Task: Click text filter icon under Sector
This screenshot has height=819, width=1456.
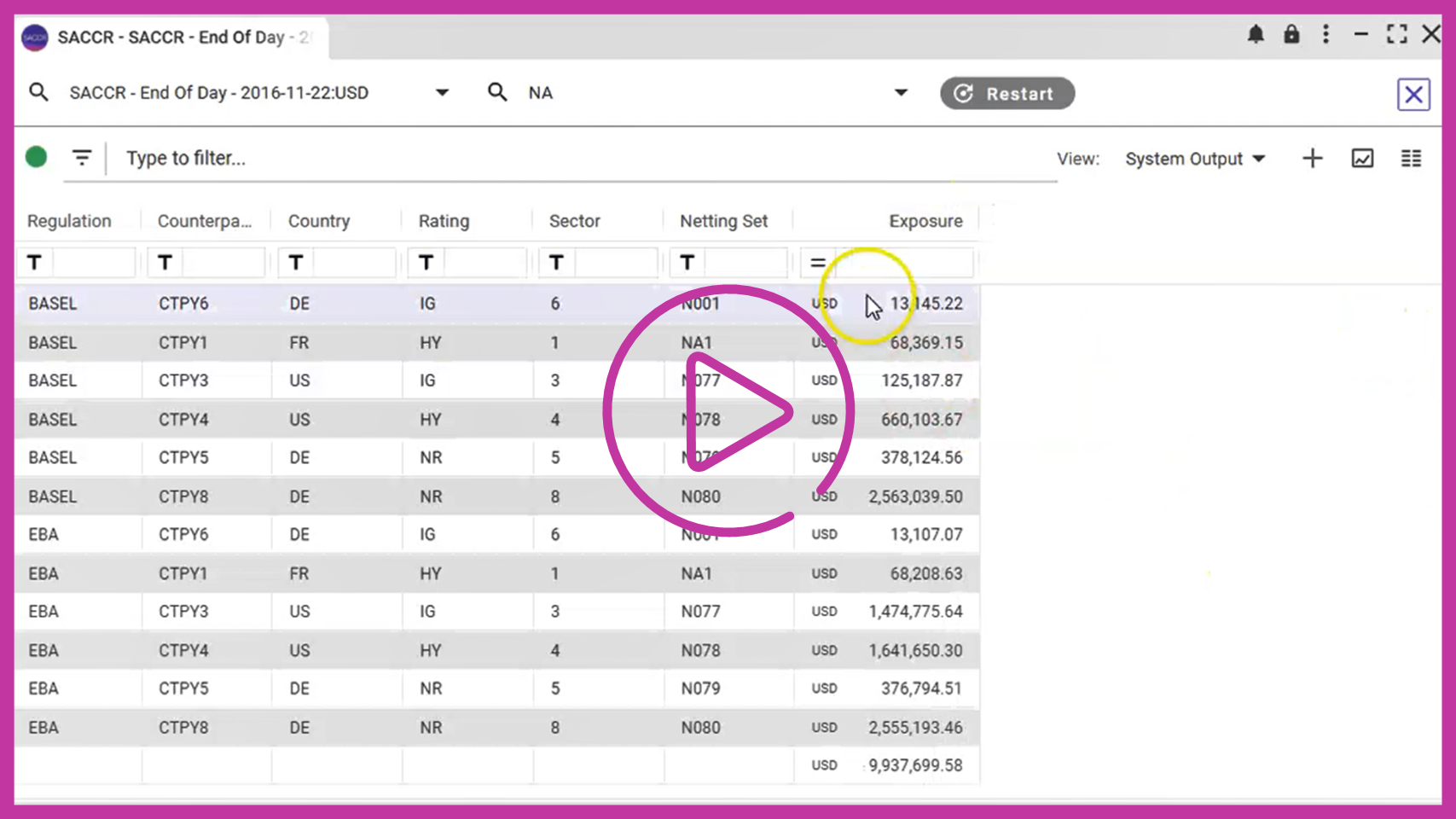Action: pyautogui.click(x=556, y=262)
